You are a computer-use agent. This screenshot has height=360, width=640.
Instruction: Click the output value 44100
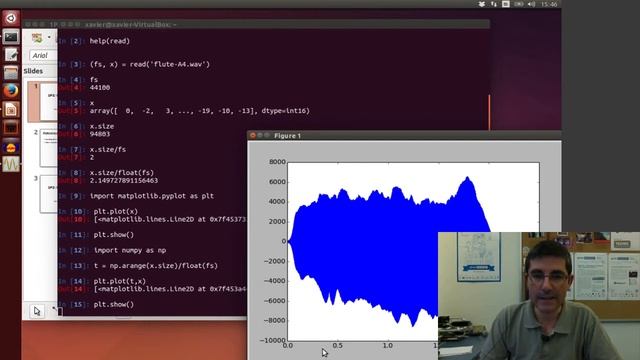click(x=100, y=87)
